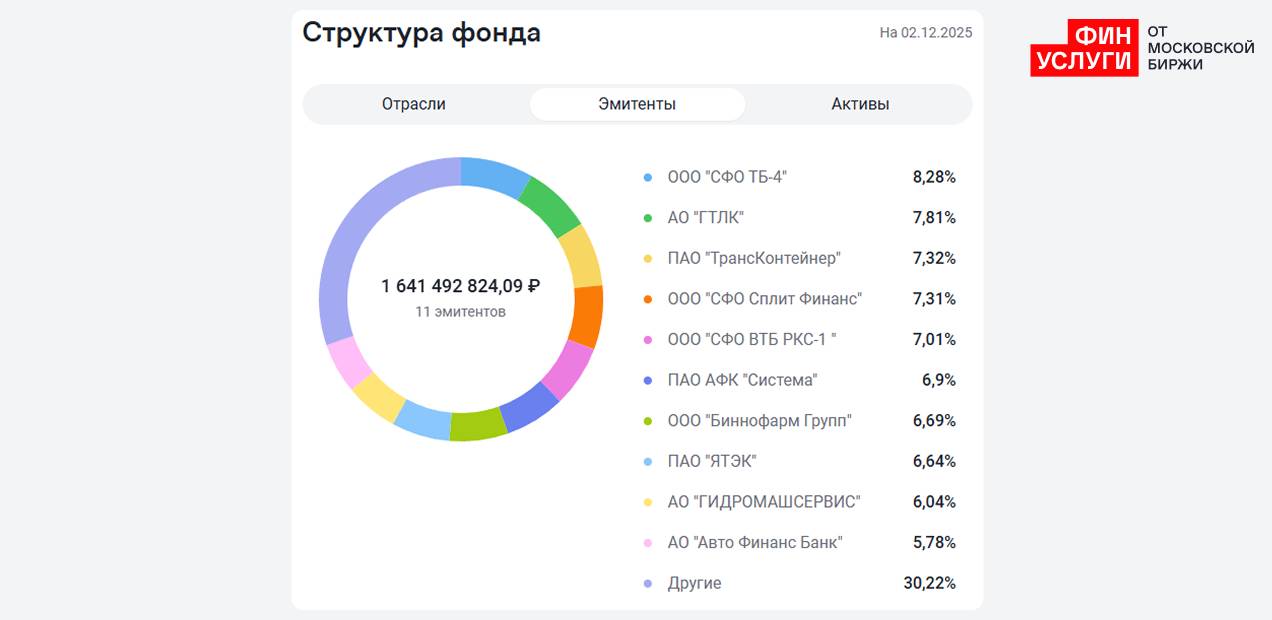Image resolution: width=1272 pixels, height=620 pixels.
Task: Switch to the Отрасли tab
Action: [413, 104]
